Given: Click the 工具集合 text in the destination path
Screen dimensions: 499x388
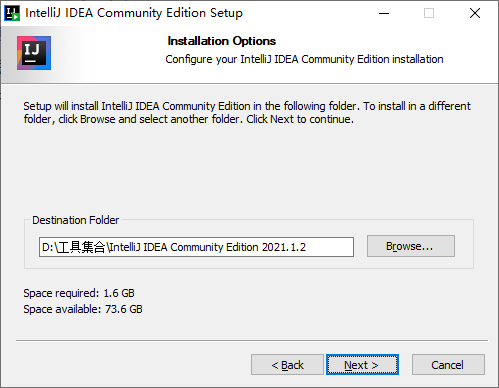Looking at the screenshot, I should 81,247.
